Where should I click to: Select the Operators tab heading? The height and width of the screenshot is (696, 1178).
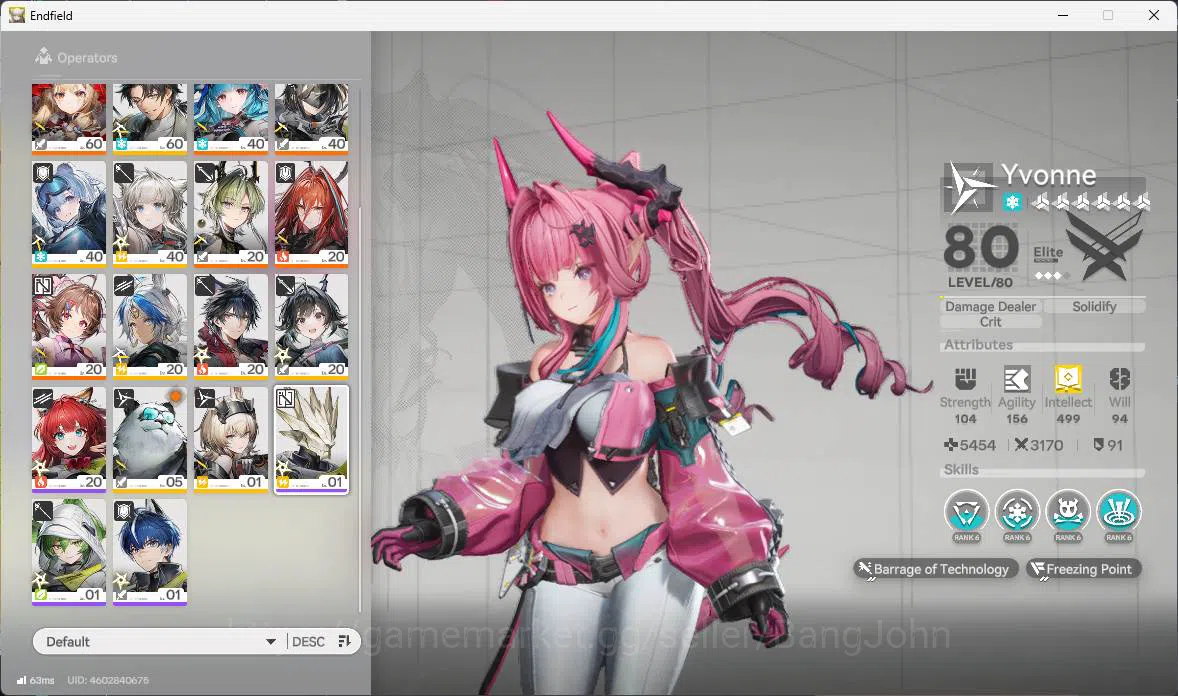click(87, 58)
